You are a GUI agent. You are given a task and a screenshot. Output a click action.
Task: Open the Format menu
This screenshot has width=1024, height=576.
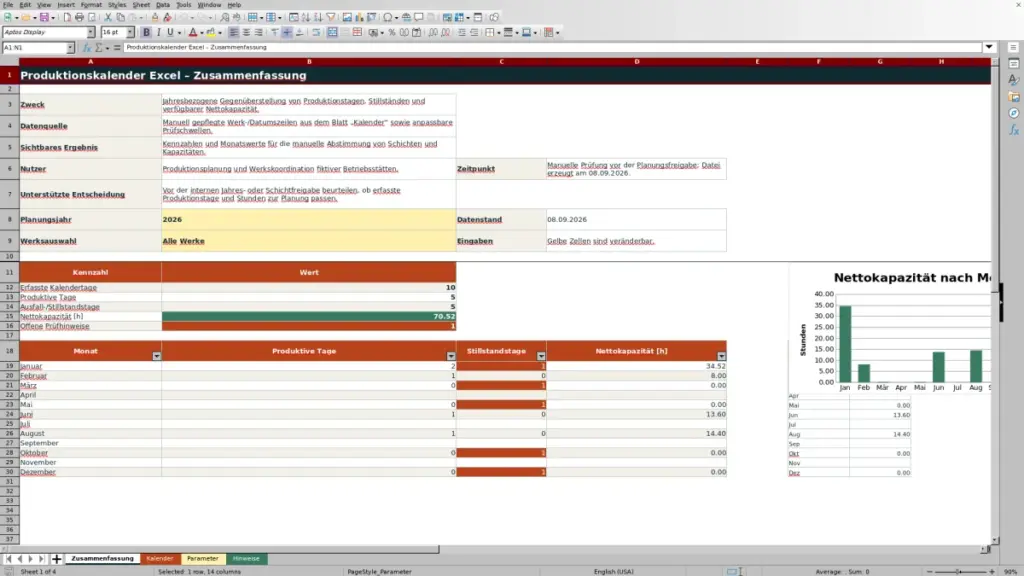pyautogui.click(x=91, y=5)
